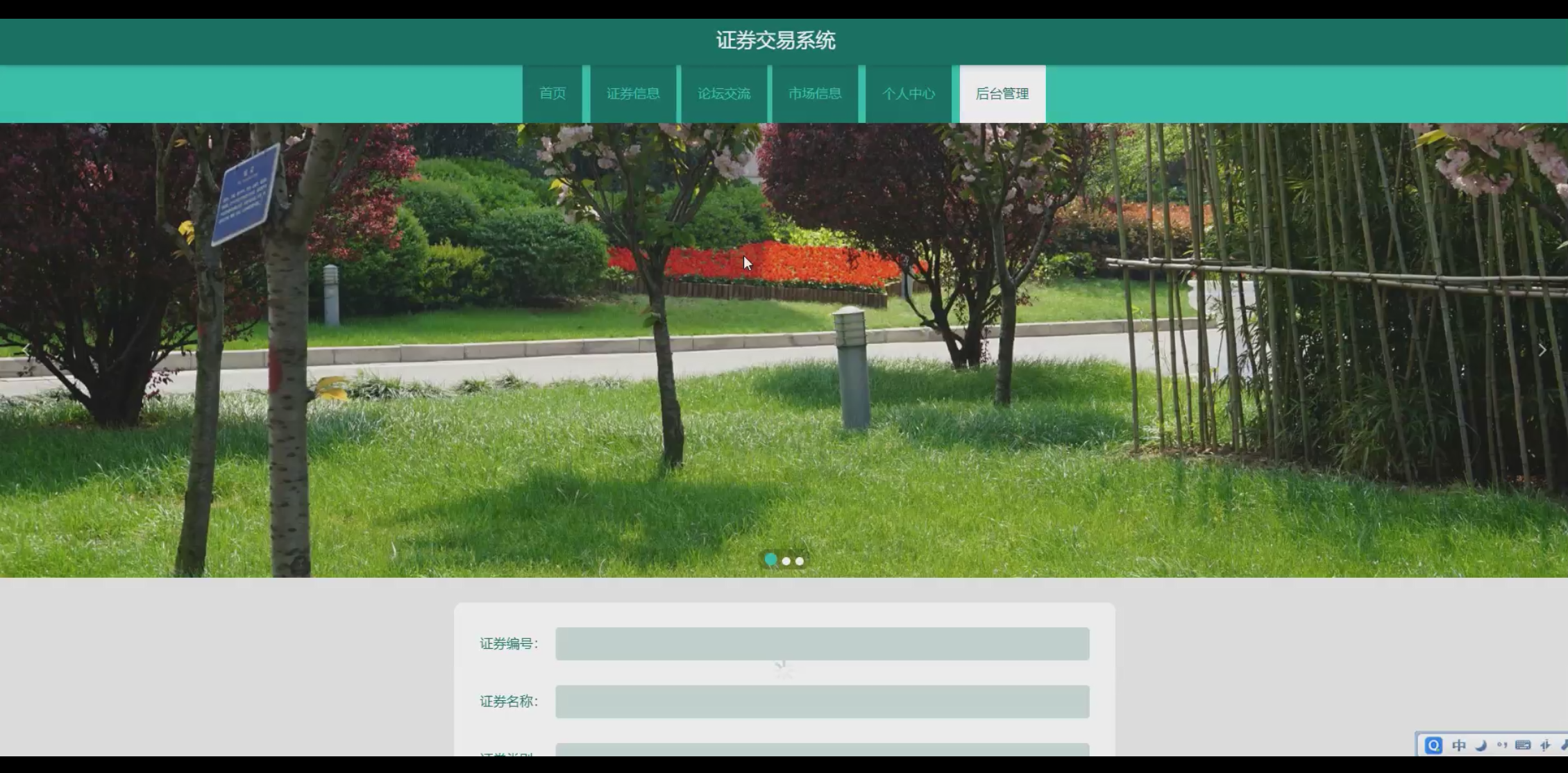
Task: Switch to the 后台管理 tab
Action: (x=1002, y=93)
